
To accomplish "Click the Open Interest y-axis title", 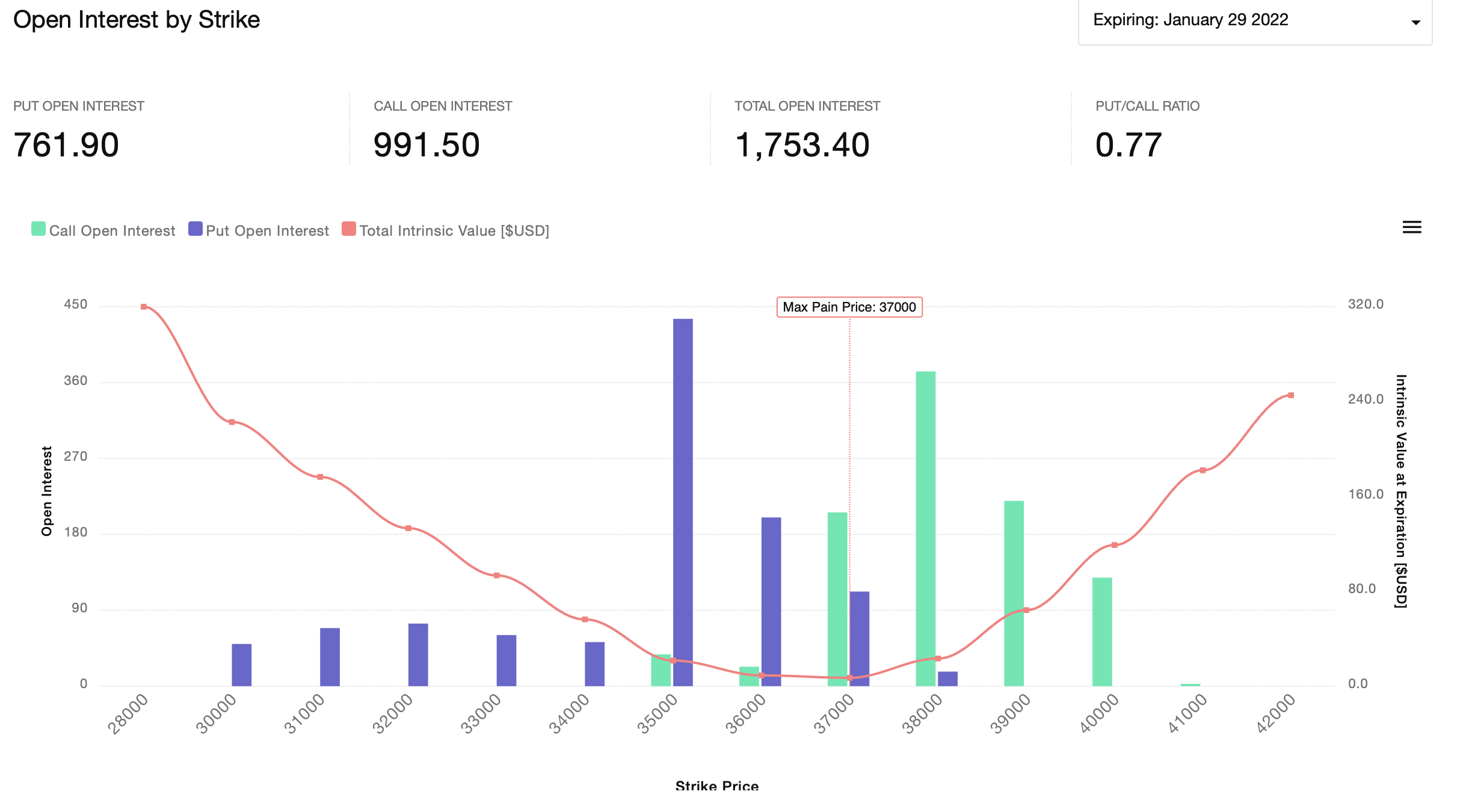I will coord(47,491).
